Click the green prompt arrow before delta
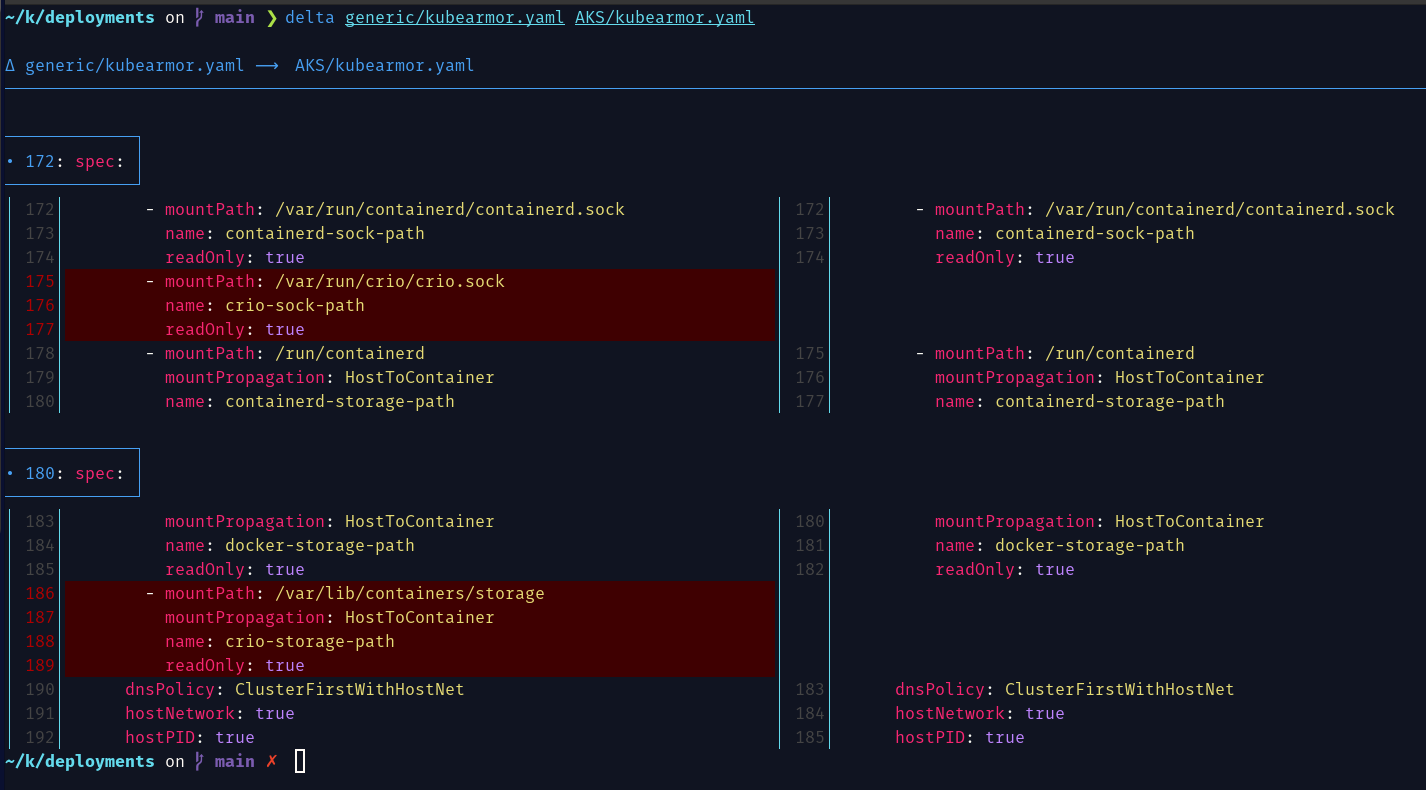The width and height of the screenshot is (1426, 790). coord(270,18)
